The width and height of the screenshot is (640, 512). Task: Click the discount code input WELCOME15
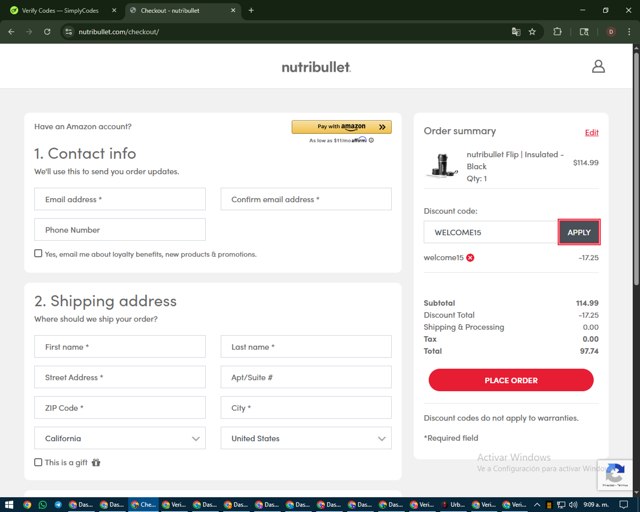[x=491, y=232]
